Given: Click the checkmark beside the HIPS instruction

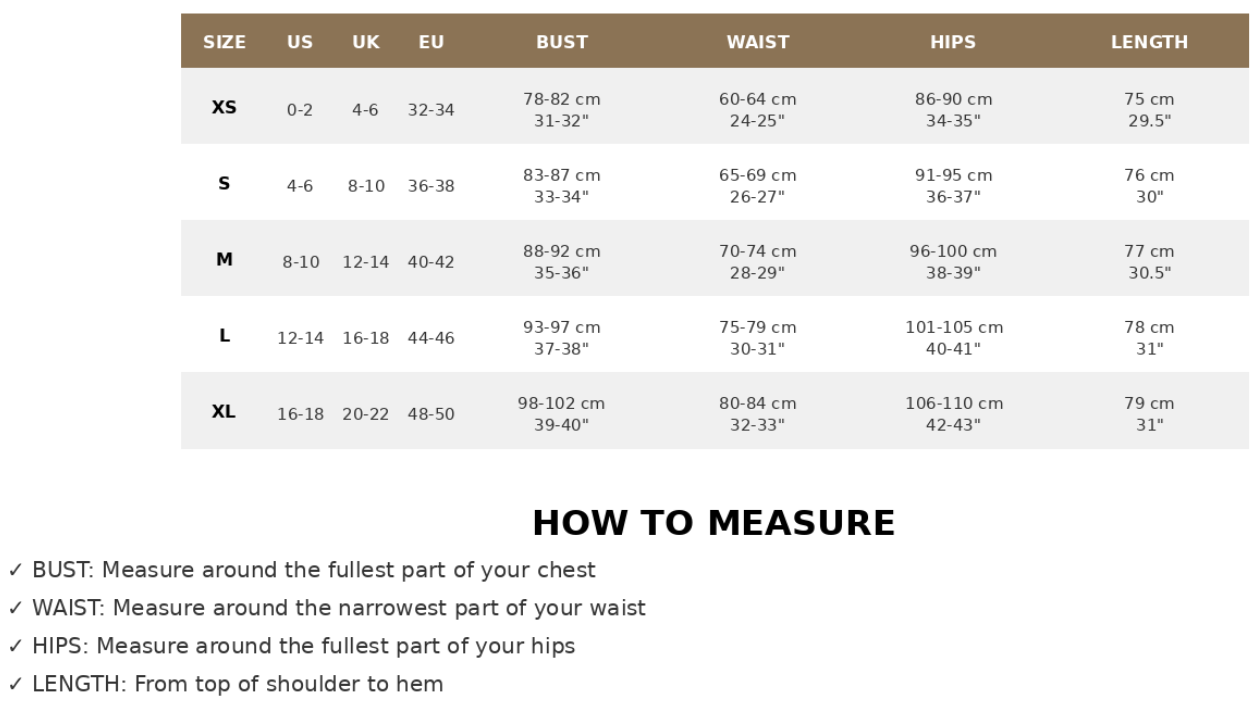Looking at the screenshot, I should [x=15, y=646].
